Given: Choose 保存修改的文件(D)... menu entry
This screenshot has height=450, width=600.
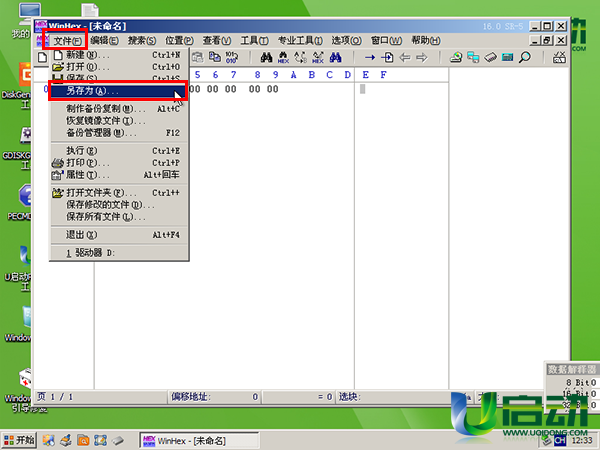Looking at the screenshot, I should point(119,205).
